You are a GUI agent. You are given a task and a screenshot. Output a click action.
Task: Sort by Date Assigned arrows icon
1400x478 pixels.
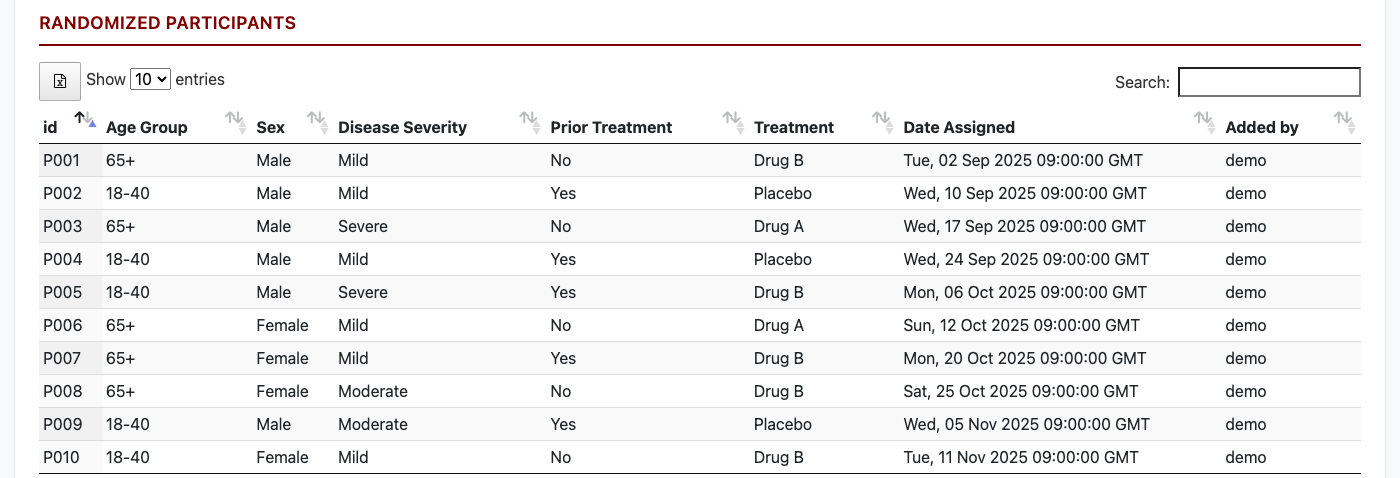coord(1205,123)
